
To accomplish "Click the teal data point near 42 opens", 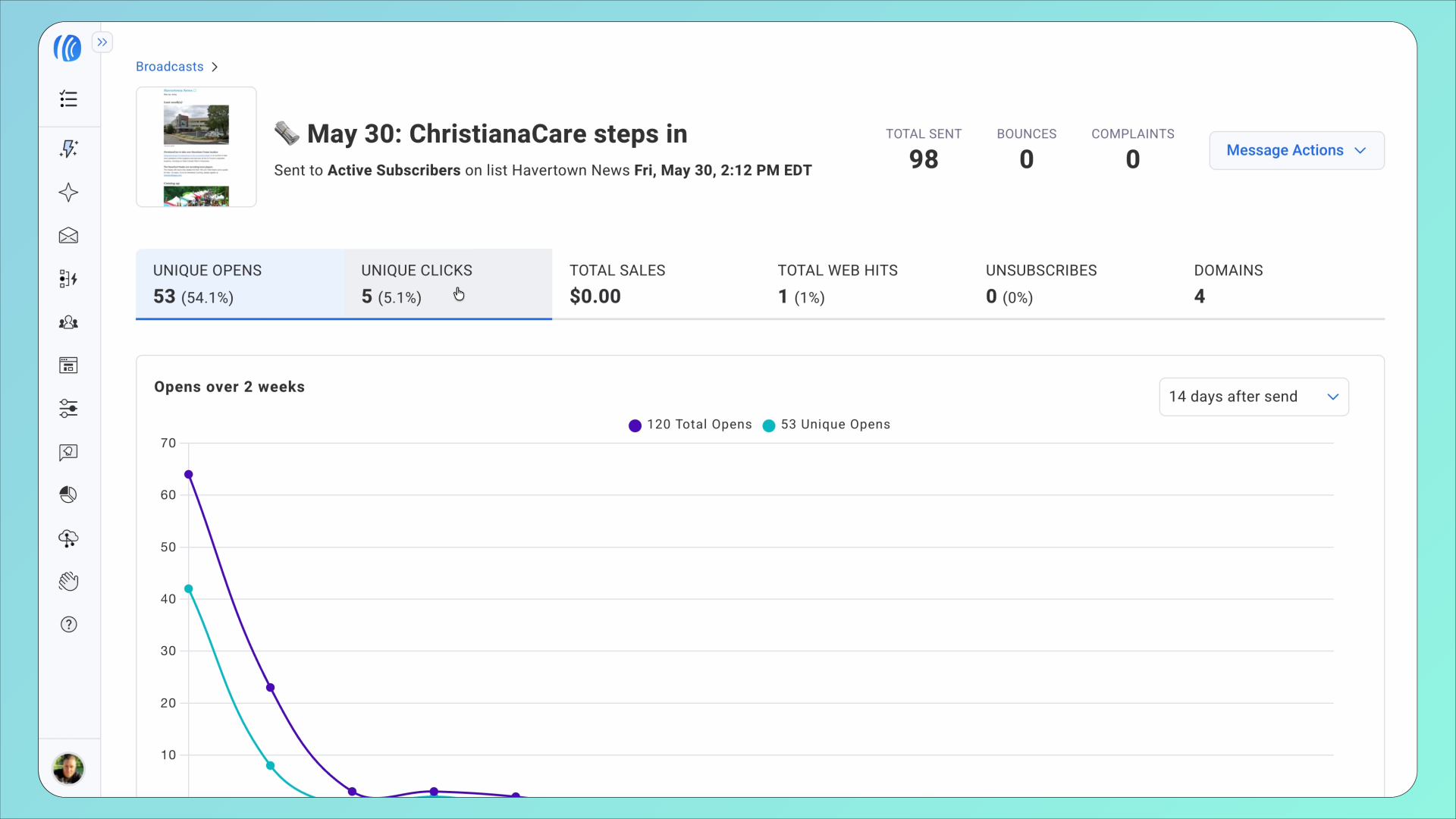I will [x=189, y=588].
